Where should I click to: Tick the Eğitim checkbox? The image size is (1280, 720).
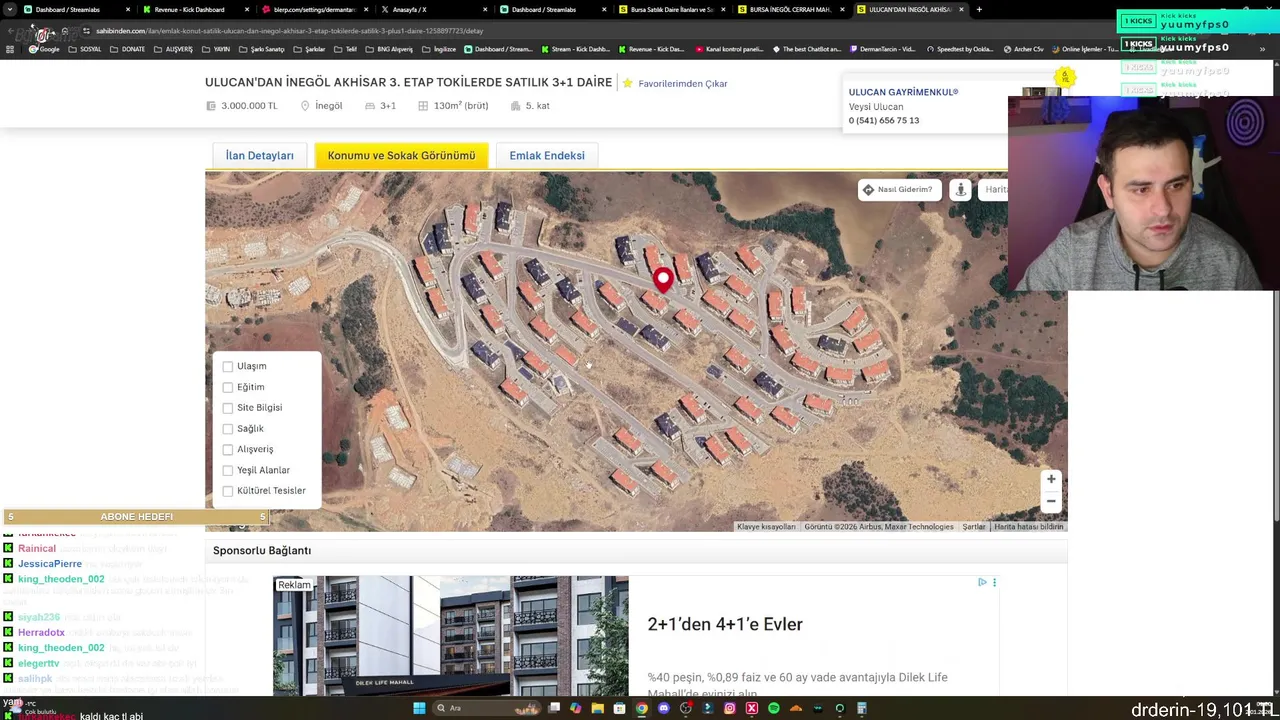(x=228, y=387)
